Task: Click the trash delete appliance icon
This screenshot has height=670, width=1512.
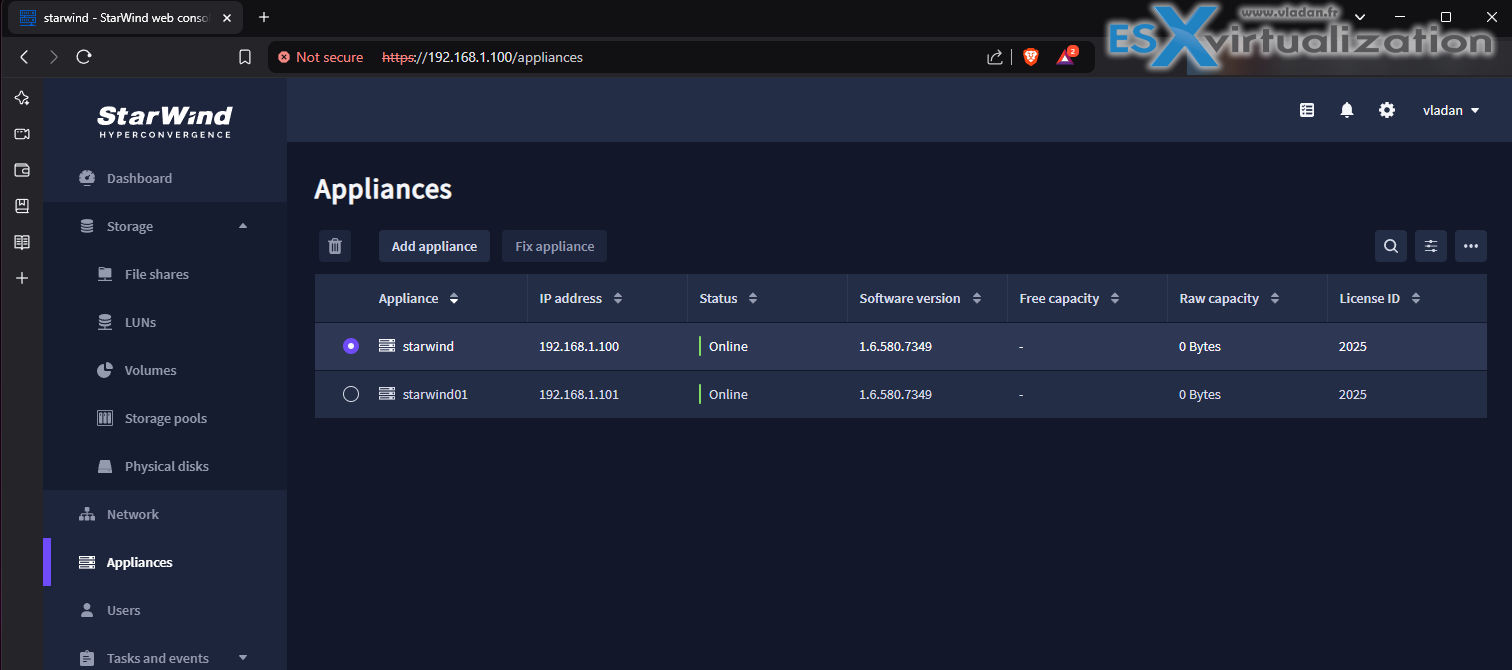Action: (x=335, y=246)
